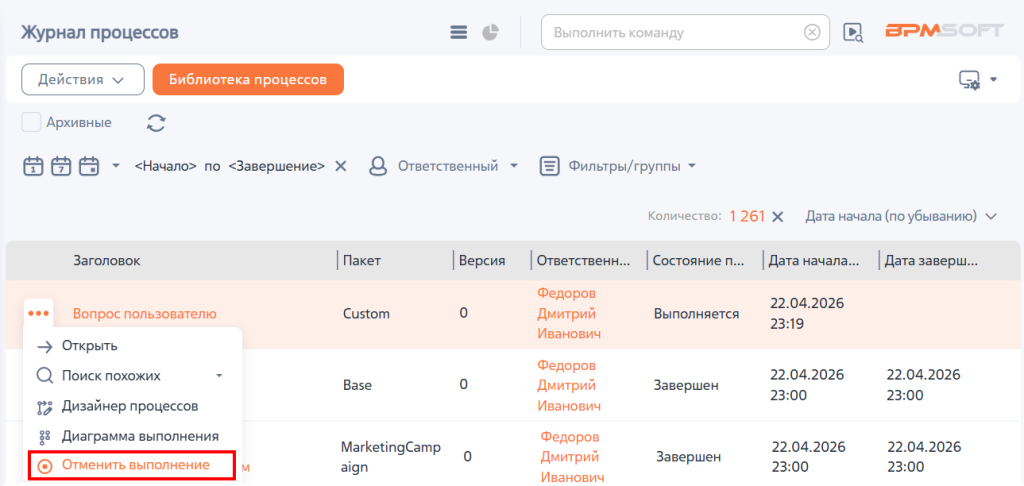Screen dimensions: 1024x486
Task: Open Библиотека процессов
Action: click(248, 80)
